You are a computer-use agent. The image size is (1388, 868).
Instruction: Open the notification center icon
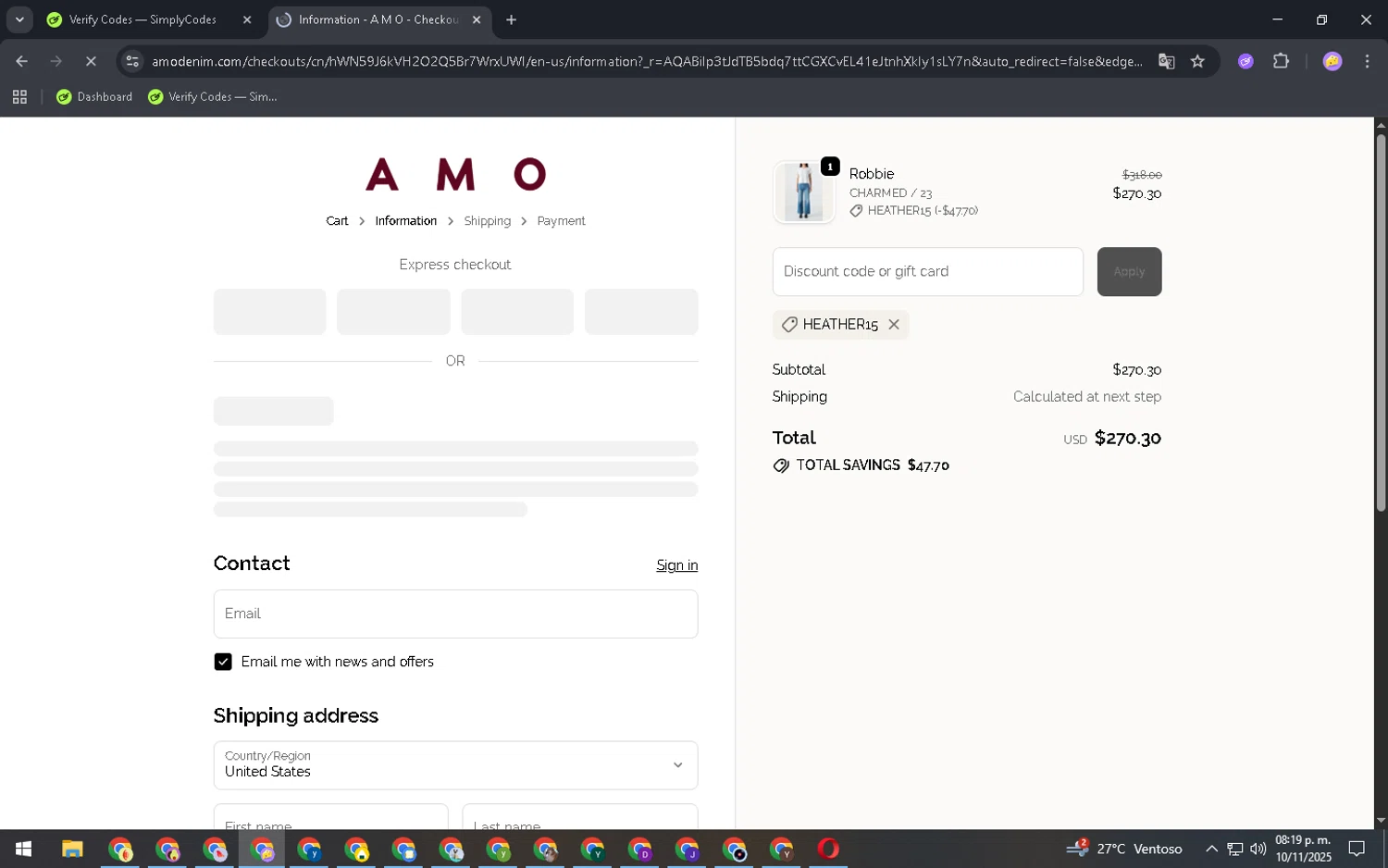(x=1357, y=849)
